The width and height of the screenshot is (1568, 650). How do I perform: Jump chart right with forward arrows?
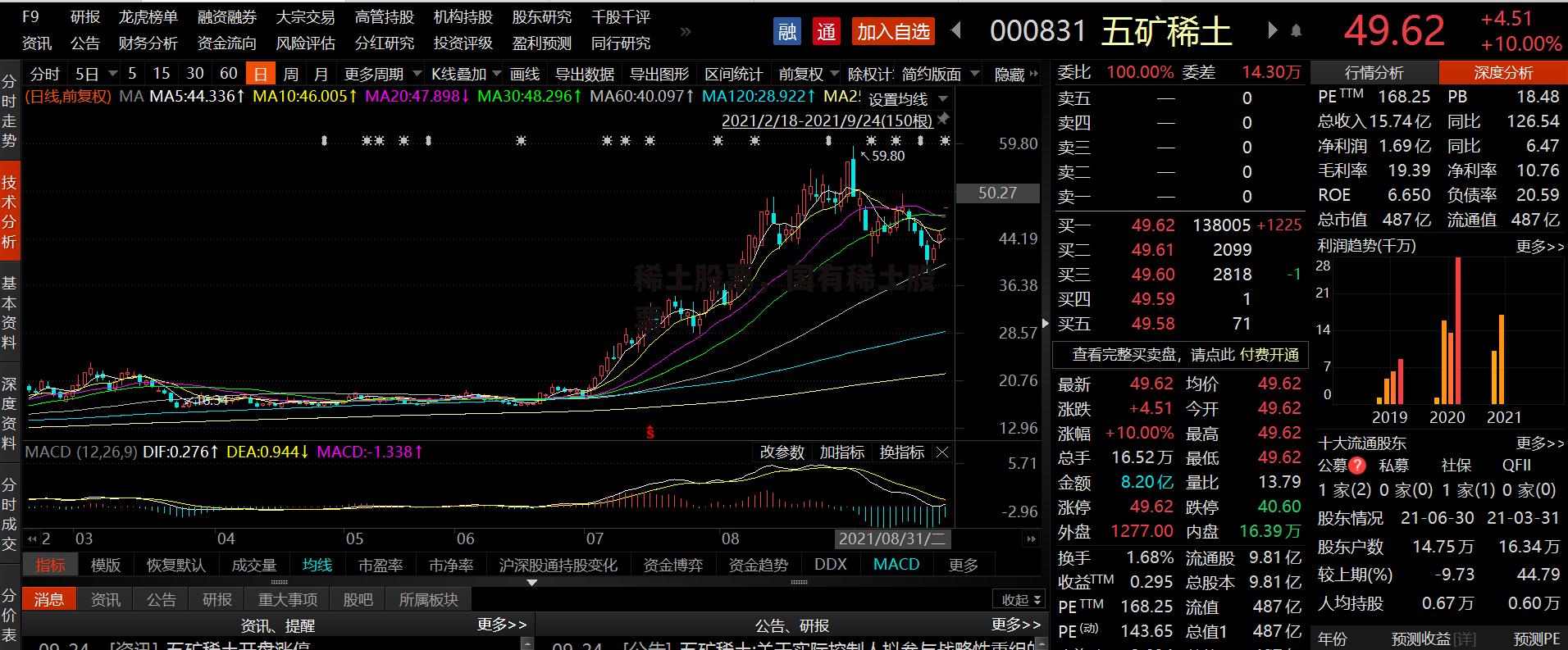[1032, 539]
